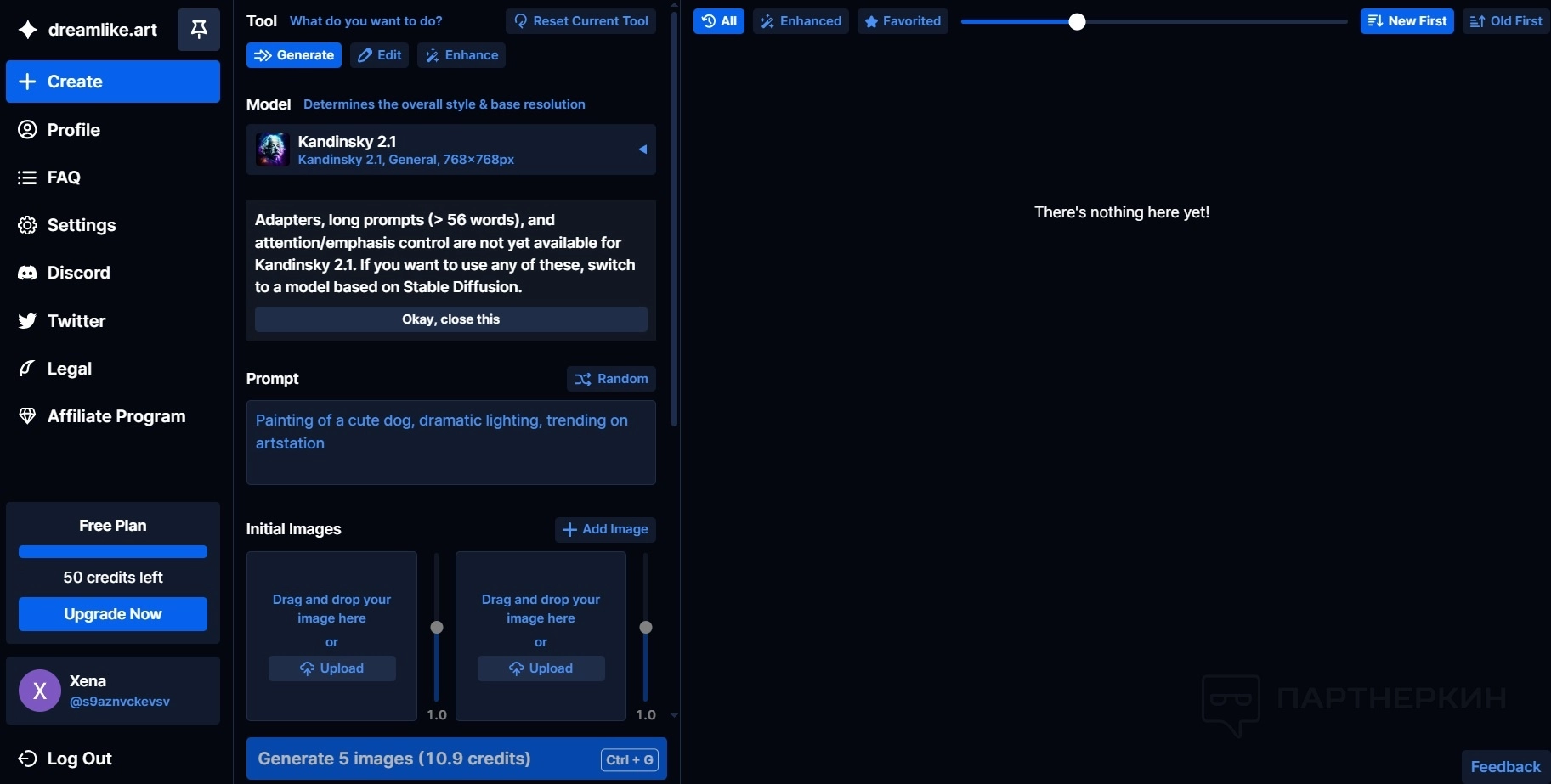This screenshot has width=1551, height=784.
Task: Click the dreamlike.art star logo
Action: [28, 30]
